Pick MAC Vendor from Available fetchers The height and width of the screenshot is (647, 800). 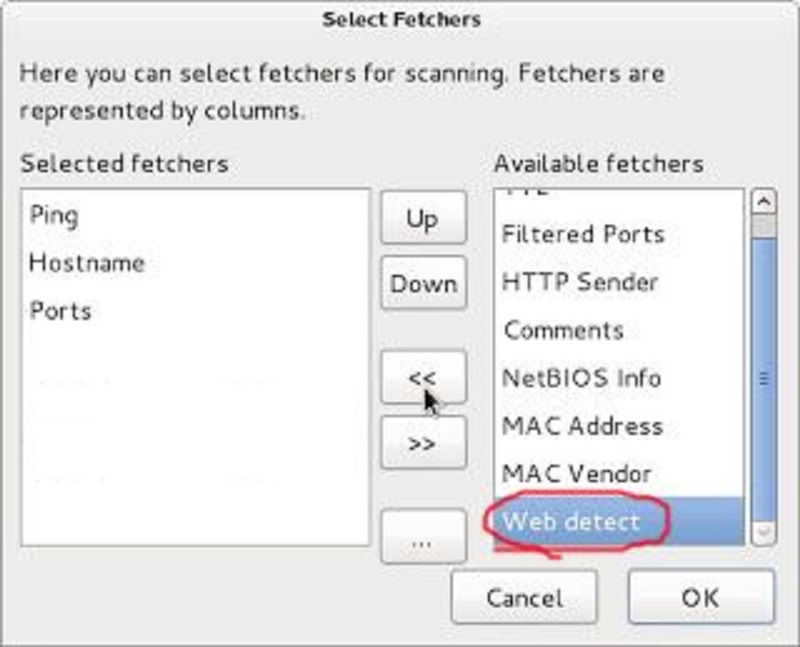[576, 474]
